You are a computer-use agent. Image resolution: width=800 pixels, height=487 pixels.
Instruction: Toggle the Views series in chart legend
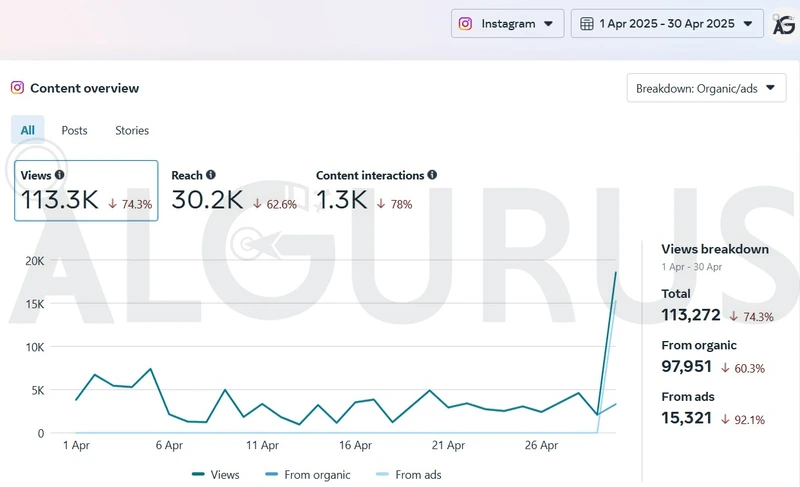(215, 475)
